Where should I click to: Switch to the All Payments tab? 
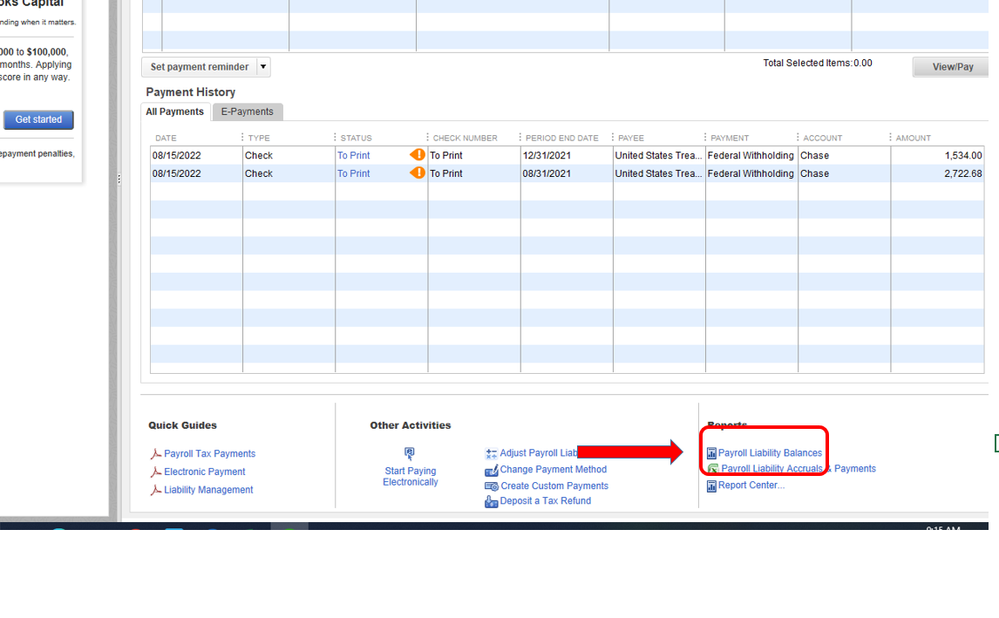175,112
